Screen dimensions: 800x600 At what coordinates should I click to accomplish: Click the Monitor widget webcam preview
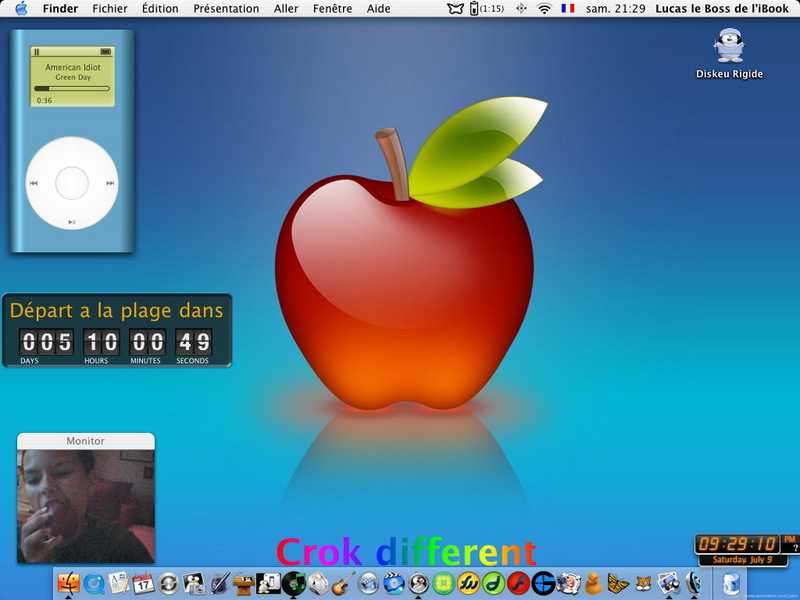[x=86, y=506]
